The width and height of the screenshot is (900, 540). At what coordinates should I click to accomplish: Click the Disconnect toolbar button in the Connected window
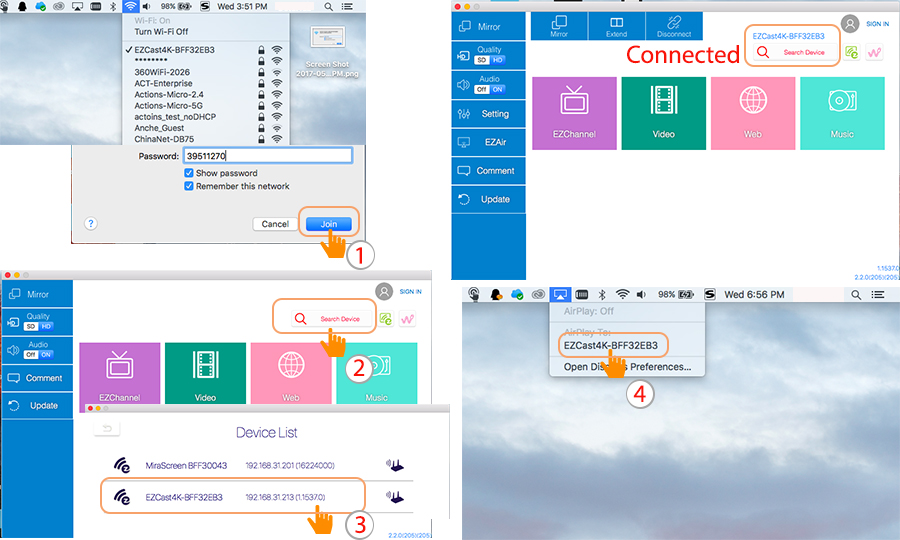[674, 26]
